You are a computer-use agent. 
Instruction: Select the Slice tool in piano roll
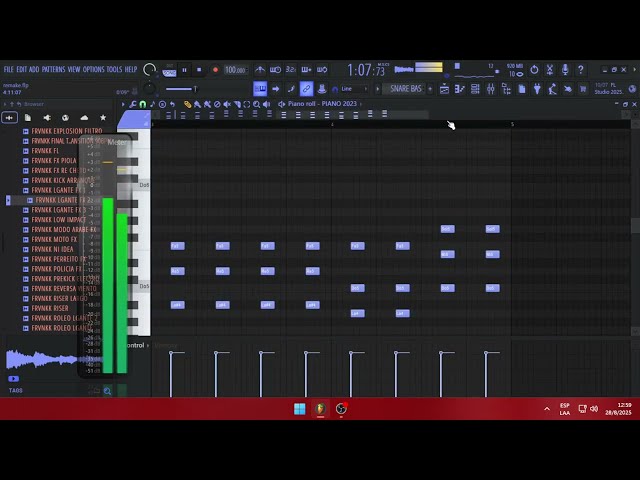(237, 104)
